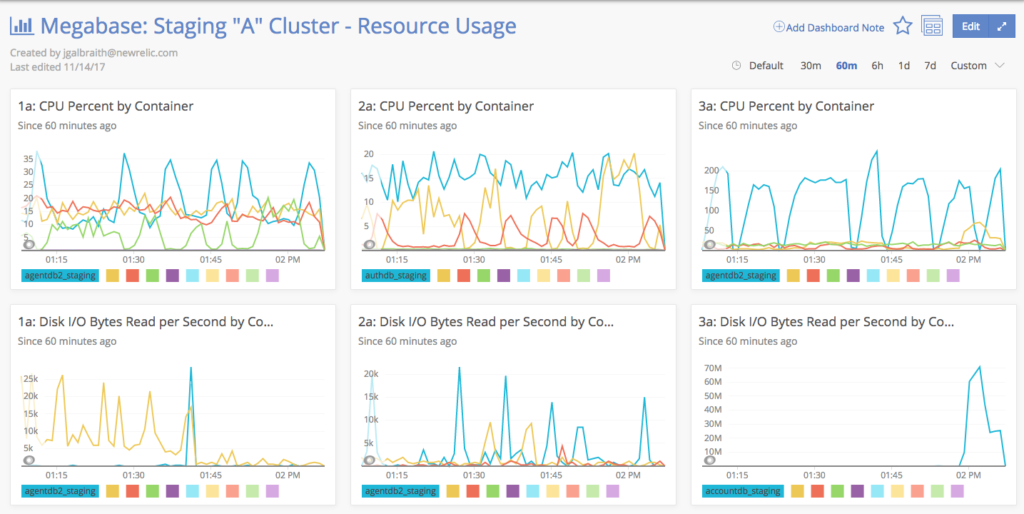Click the Edit button
Screen dimensions: 1024x514
point(971,26)
